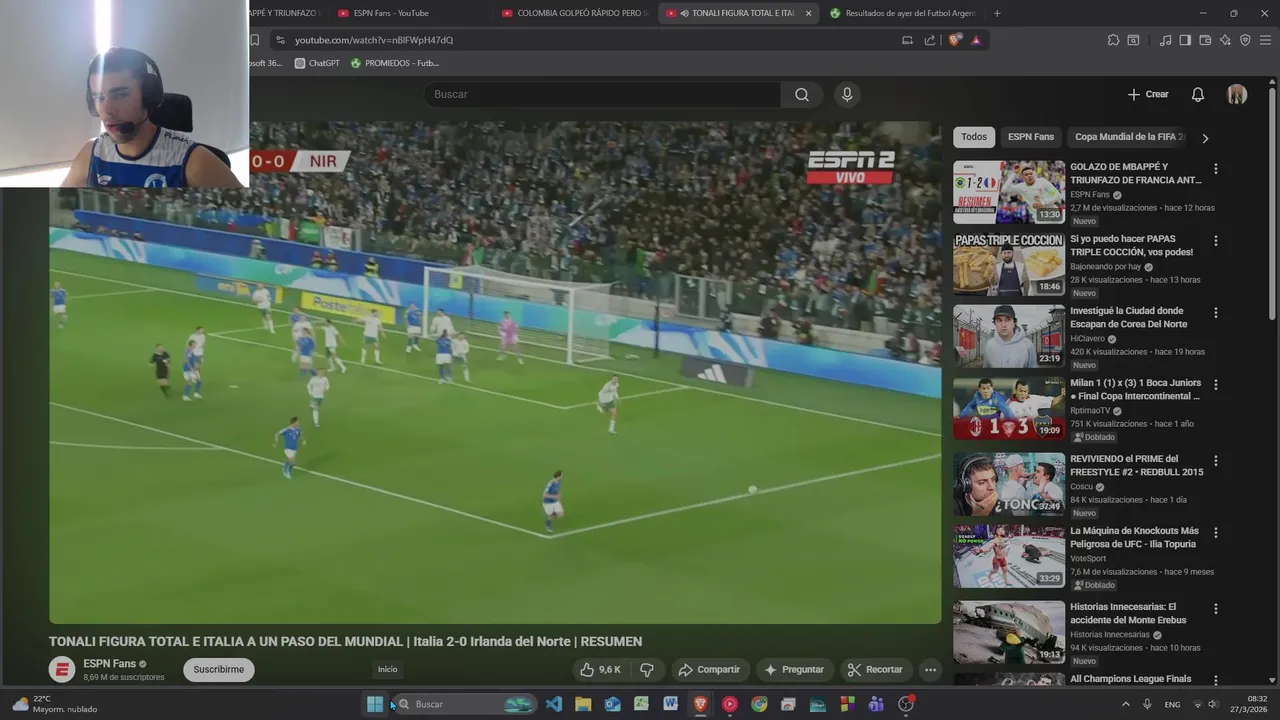
Task: Select the ESPN Fans filter chip
Action: 1031,137
